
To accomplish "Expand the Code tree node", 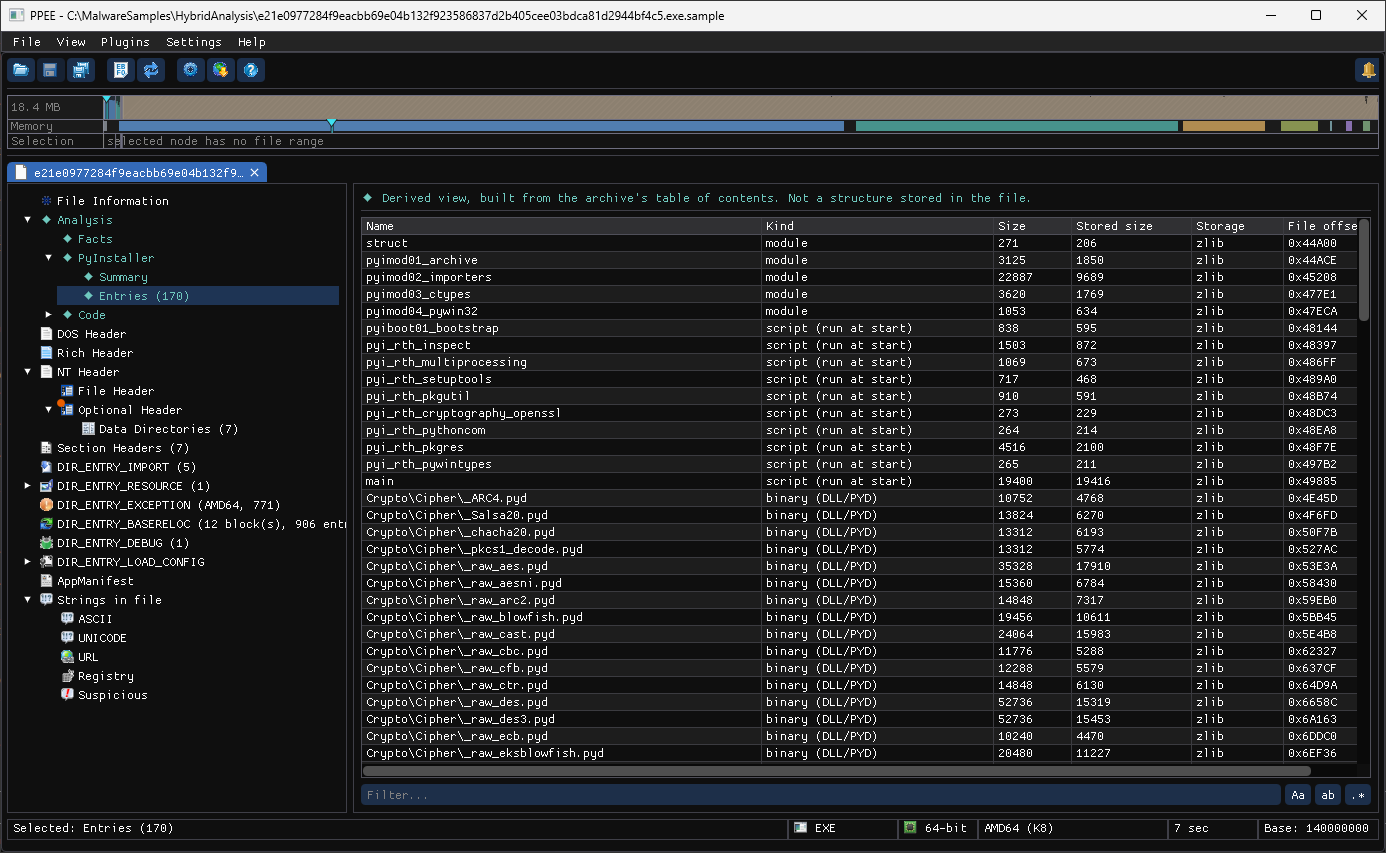I will coord(49,315).
